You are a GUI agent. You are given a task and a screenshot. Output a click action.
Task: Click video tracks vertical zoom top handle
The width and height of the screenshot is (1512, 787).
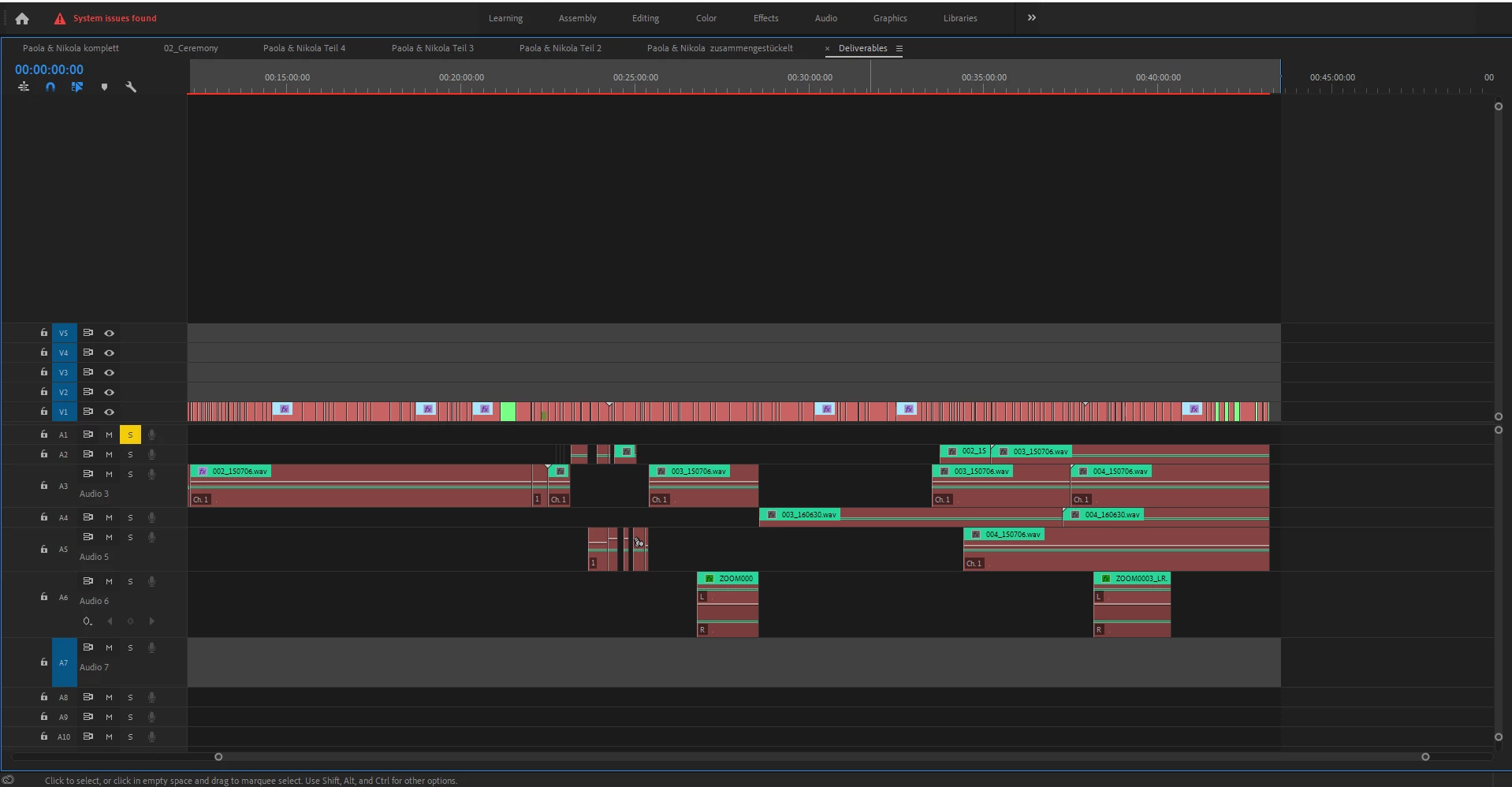click(1499, 106)
